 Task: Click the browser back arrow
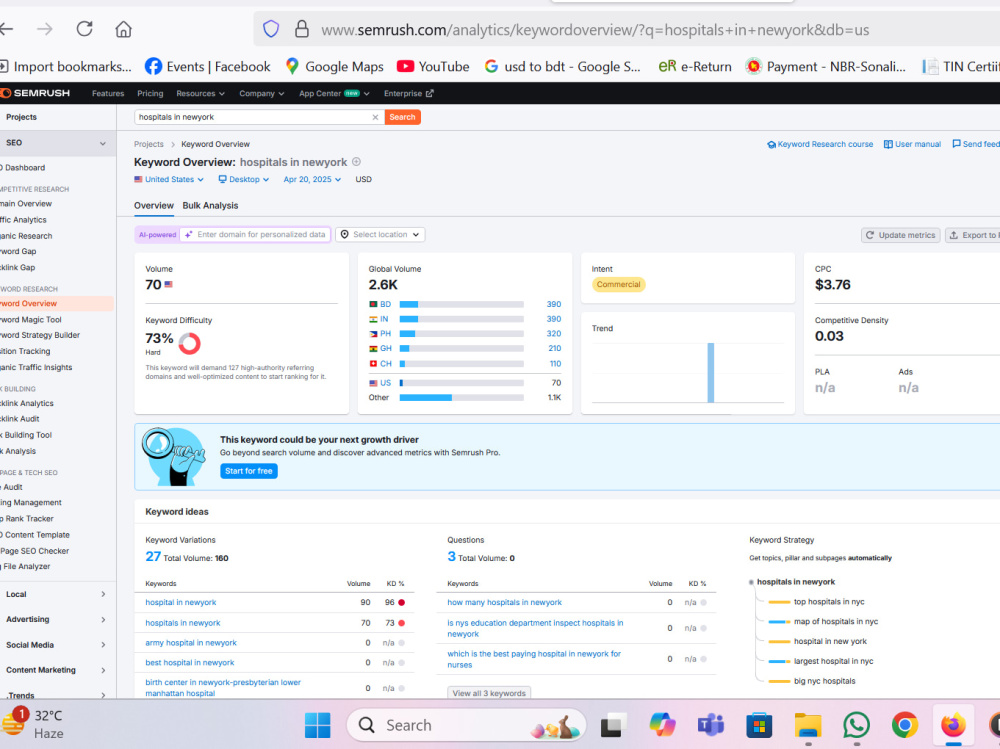tap(6, 29)
